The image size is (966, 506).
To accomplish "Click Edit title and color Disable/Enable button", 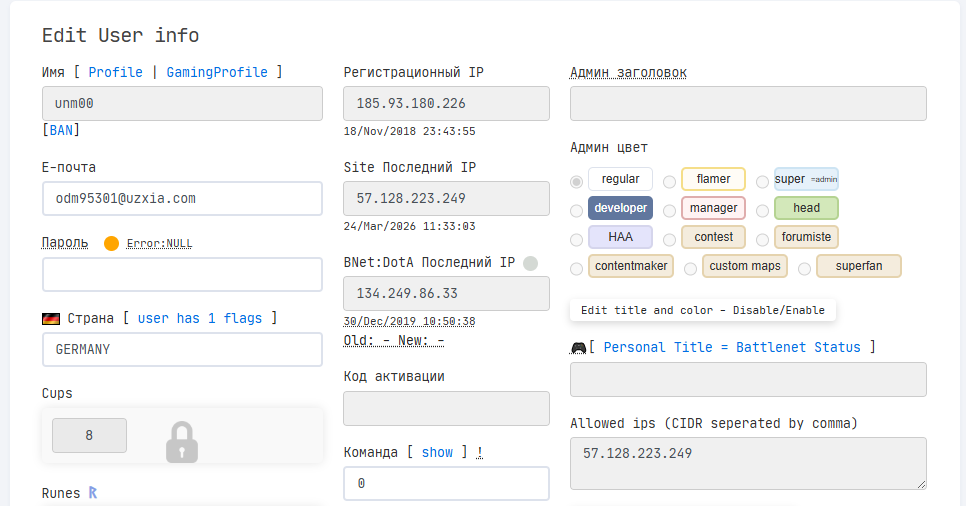I will click(703, 310).
